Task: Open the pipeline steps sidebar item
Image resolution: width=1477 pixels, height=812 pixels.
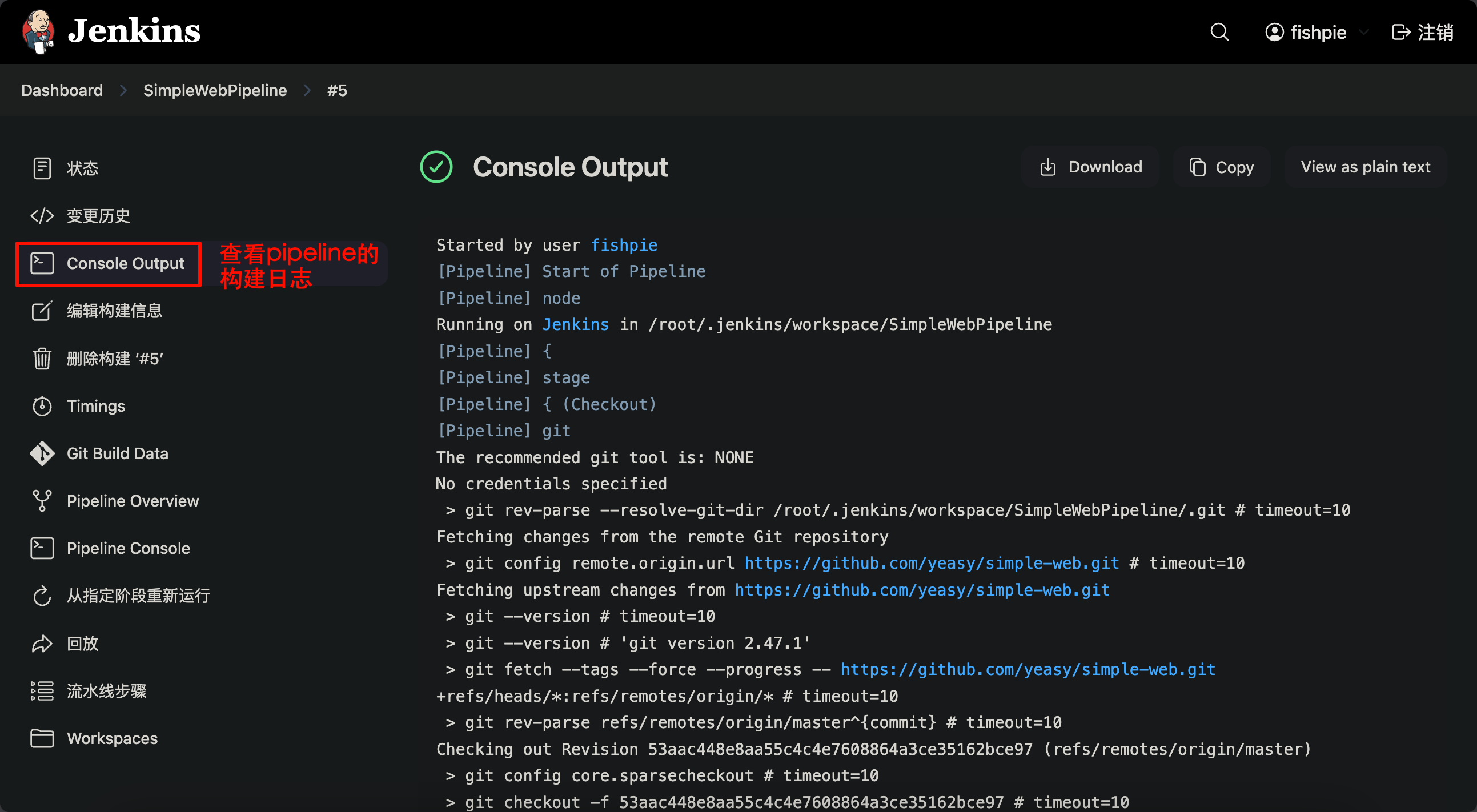Action: [106, 691]
